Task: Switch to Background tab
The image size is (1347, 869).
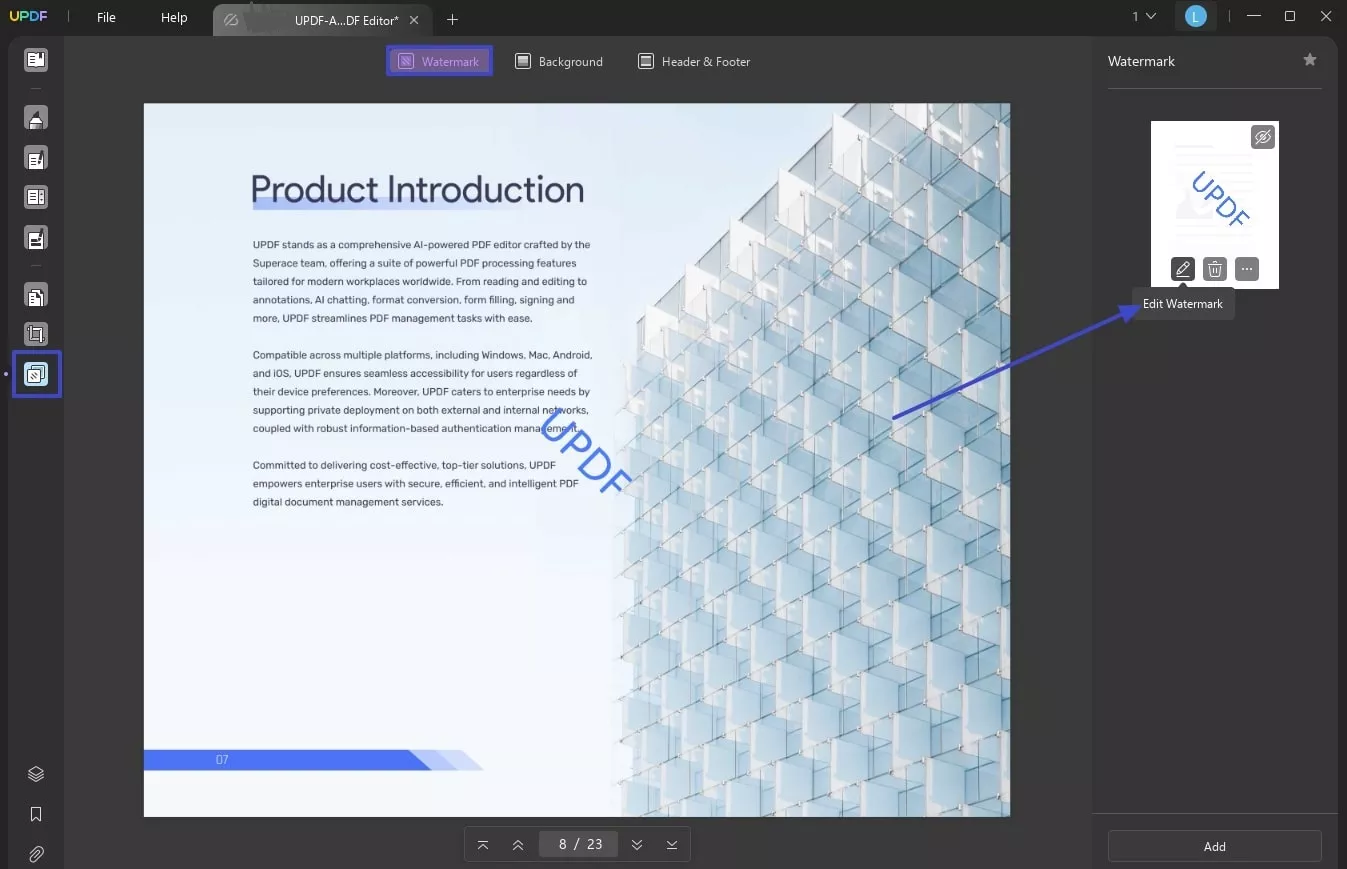Action: [559, 61]
